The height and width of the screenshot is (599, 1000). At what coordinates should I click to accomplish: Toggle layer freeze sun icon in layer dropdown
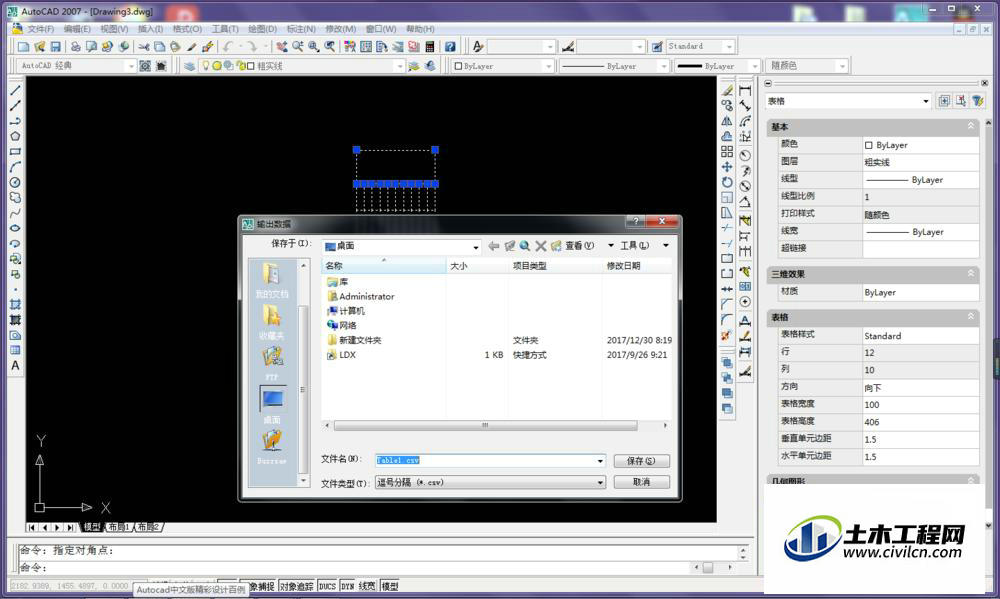(217, 66)
